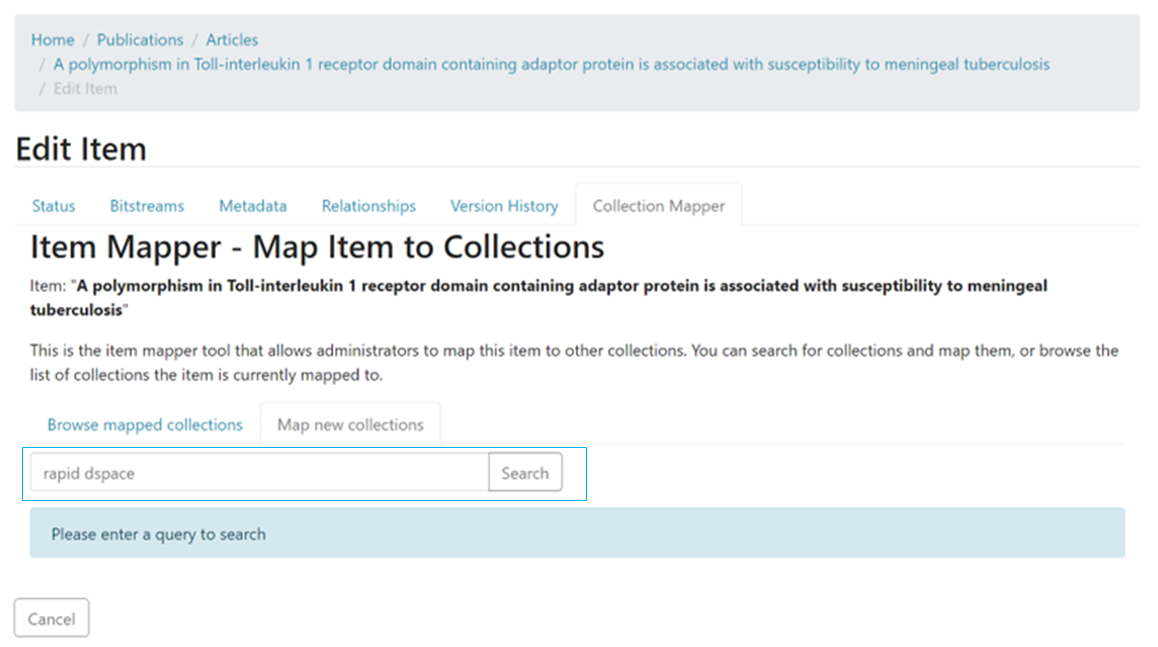Select the Metadata tab

(x=253, y=206)
